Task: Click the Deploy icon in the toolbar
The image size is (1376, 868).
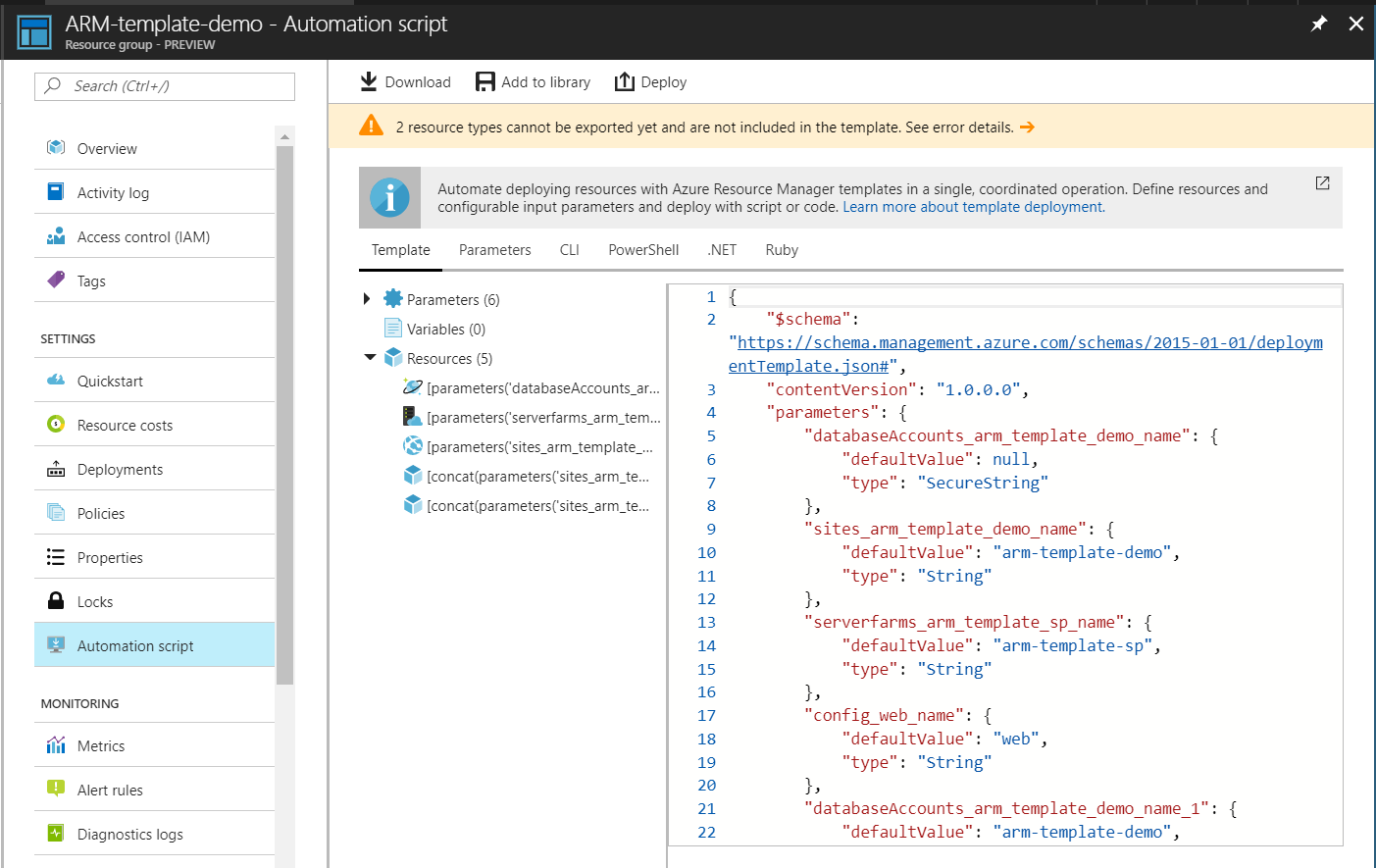Action: (625, 81)
